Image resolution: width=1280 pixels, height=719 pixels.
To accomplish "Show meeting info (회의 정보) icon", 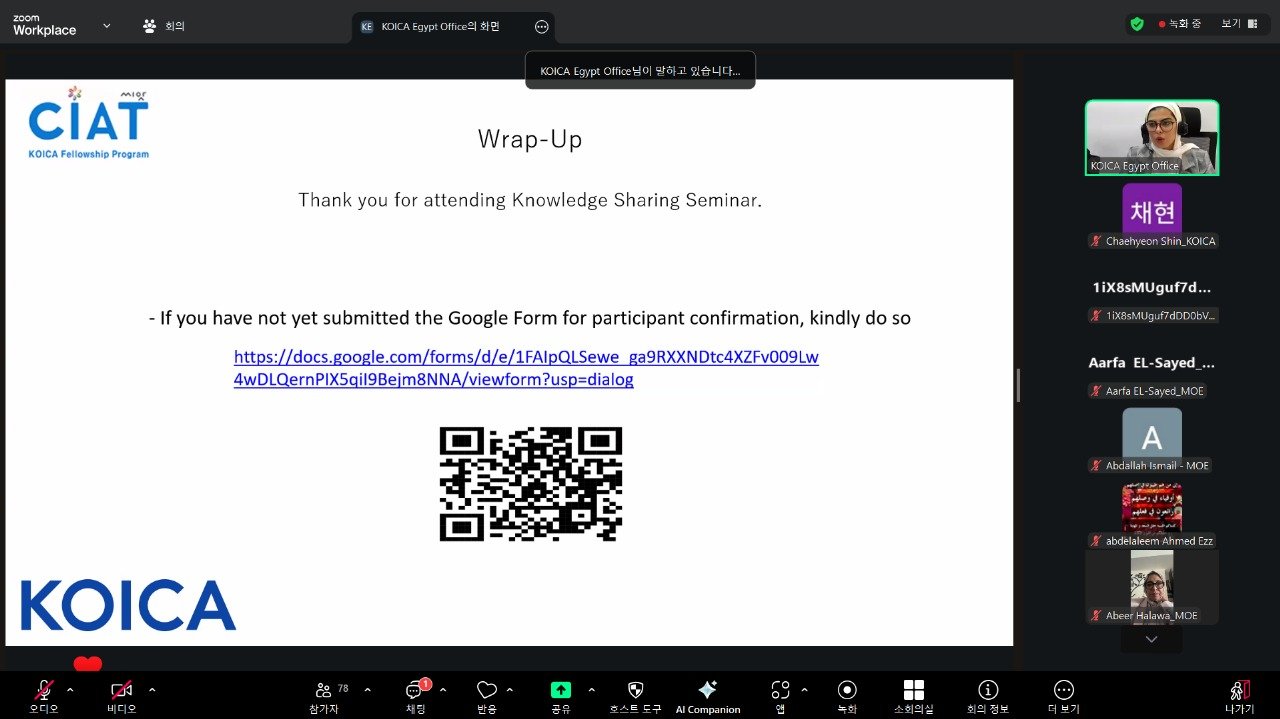I will coord(988,691).
